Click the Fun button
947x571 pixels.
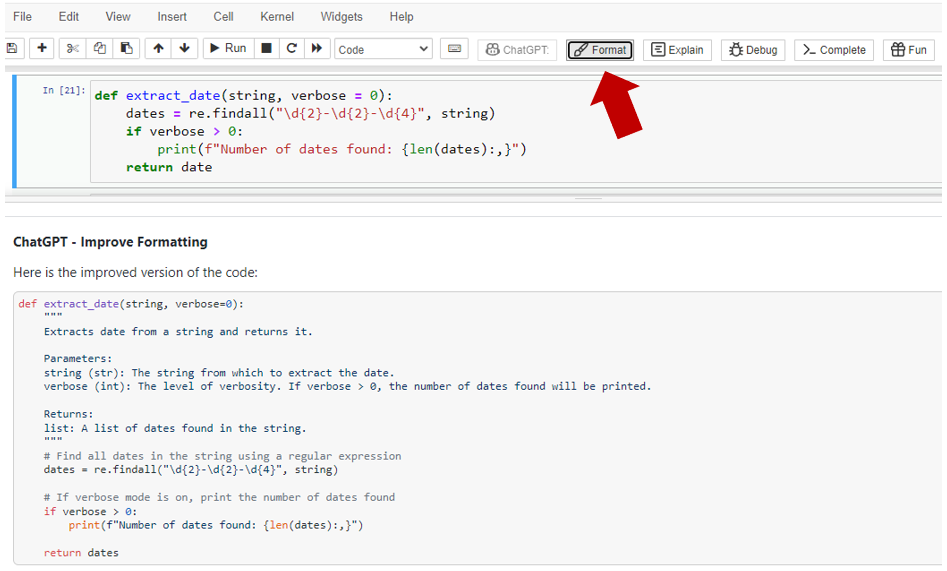(909, 50)
